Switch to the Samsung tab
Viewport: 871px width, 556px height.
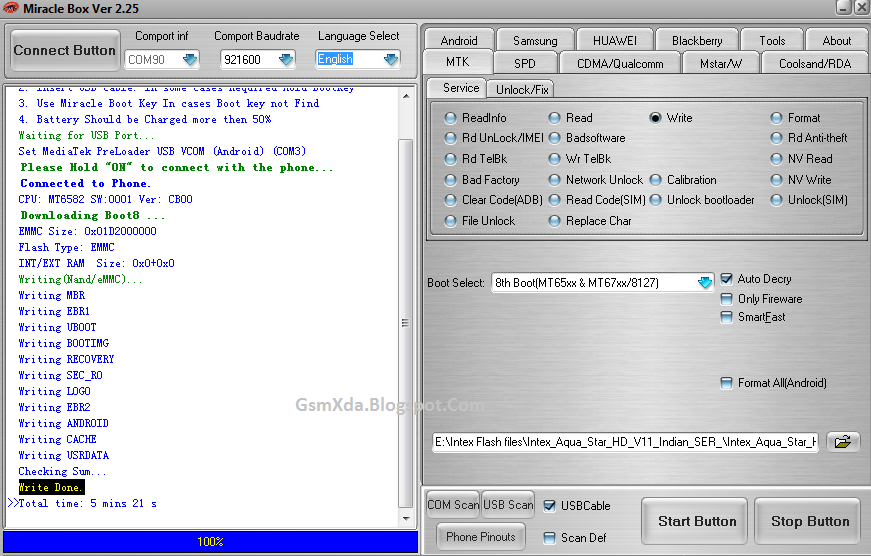pyautogui.click(x=535, y=41)
